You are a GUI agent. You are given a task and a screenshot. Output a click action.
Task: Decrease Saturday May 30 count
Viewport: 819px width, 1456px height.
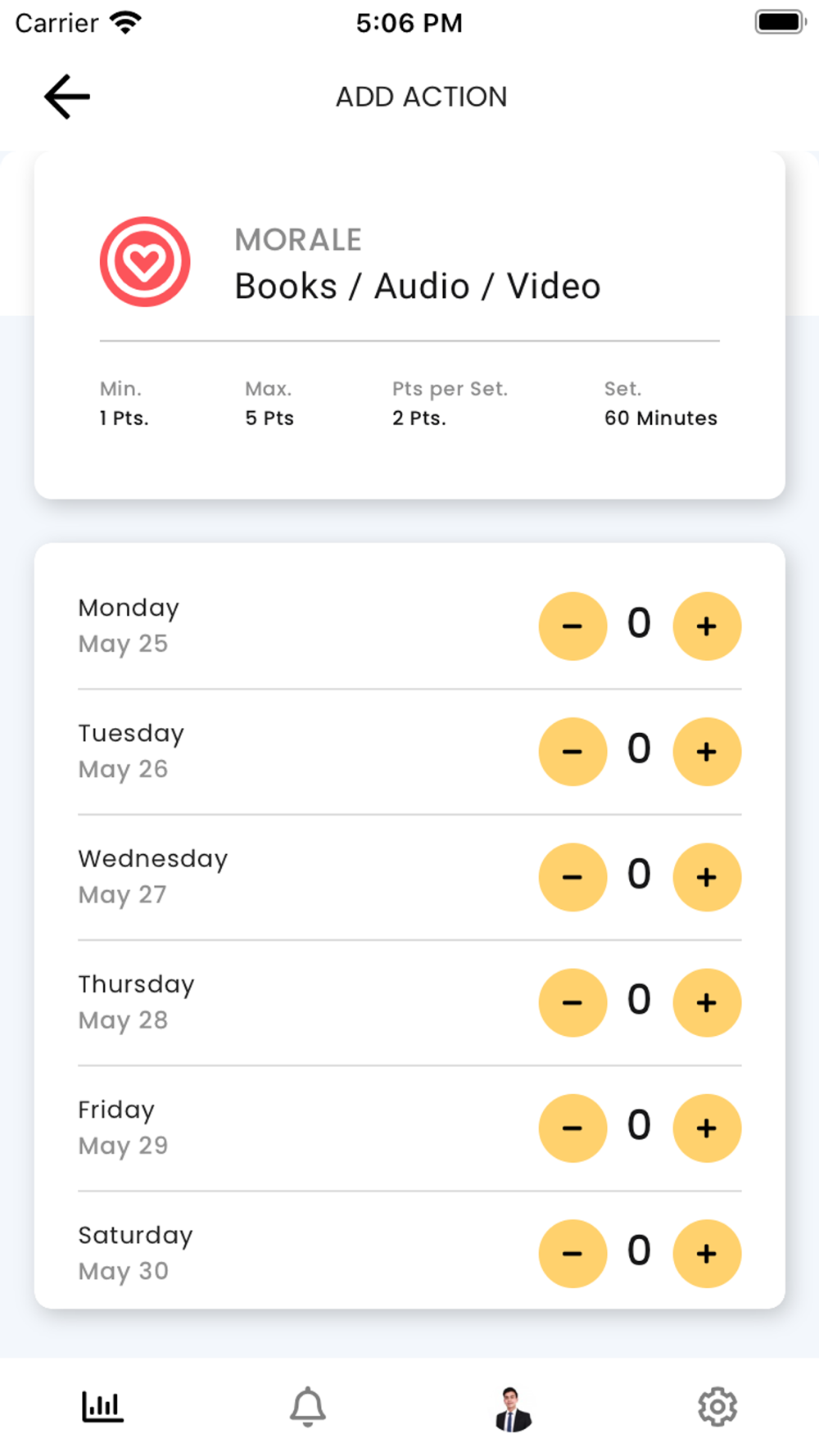[572, 1254]
